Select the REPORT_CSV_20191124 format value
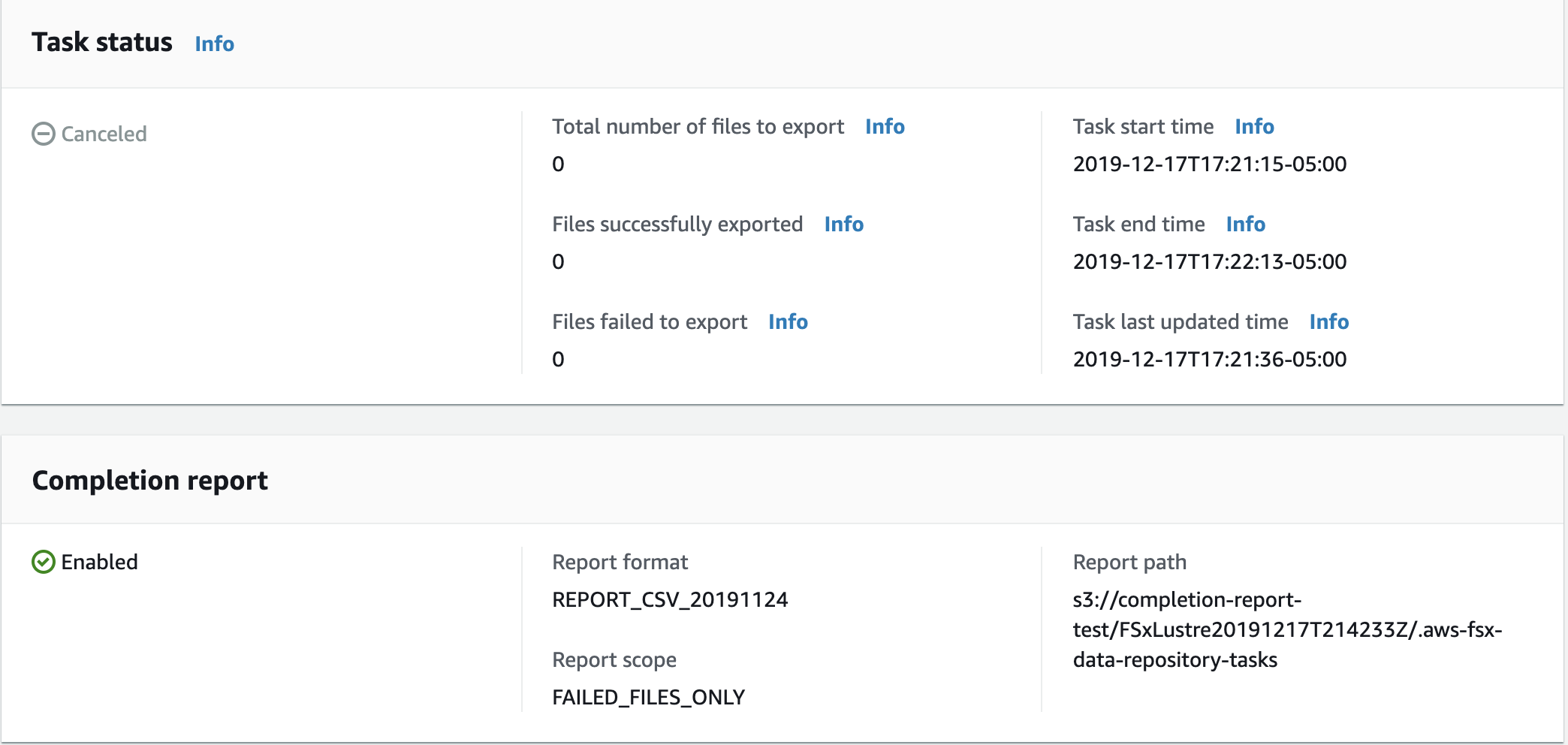 tap(670, 599)
